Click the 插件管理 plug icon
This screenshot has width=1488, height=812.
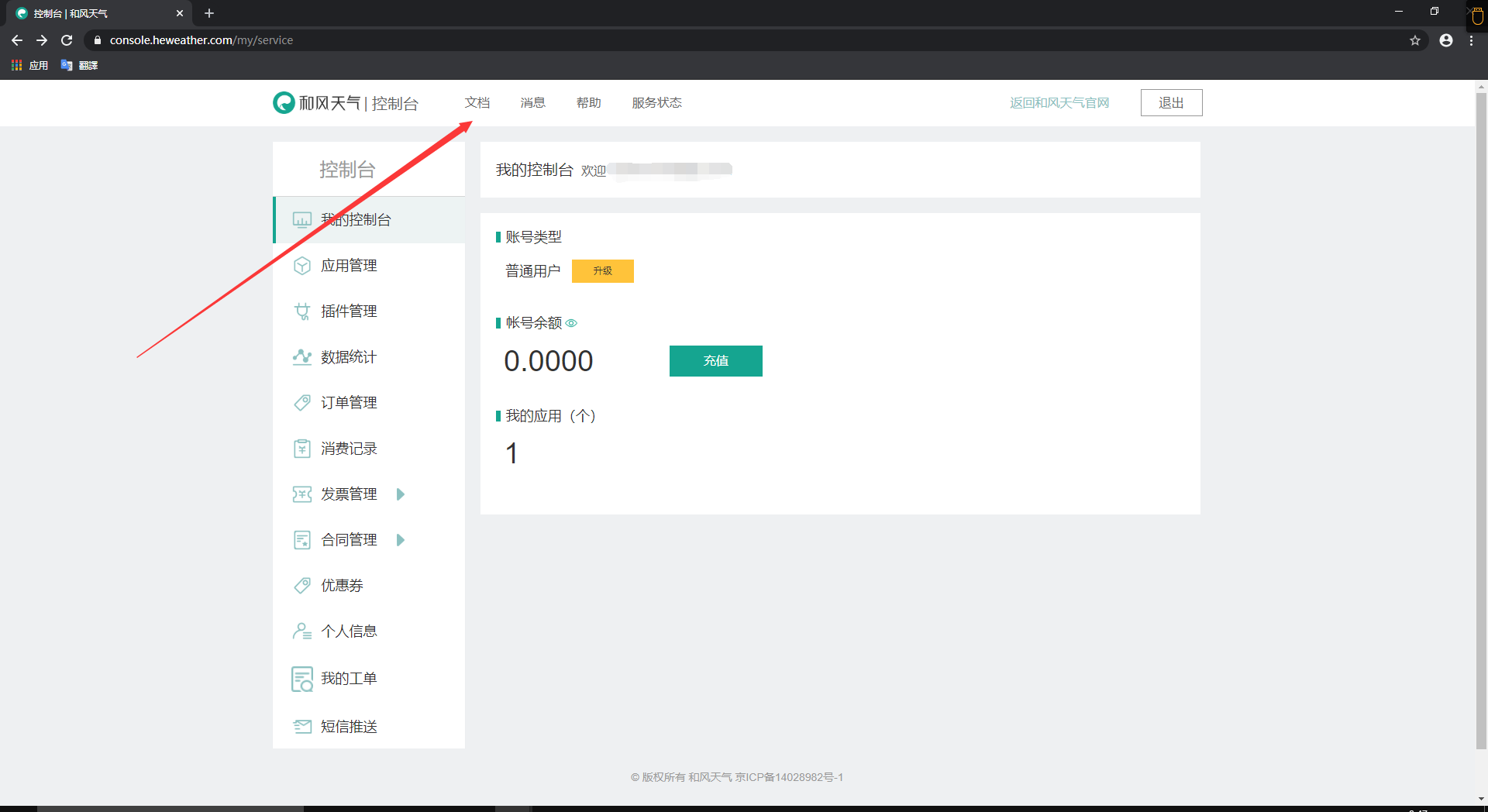click(x=302, y=311)
